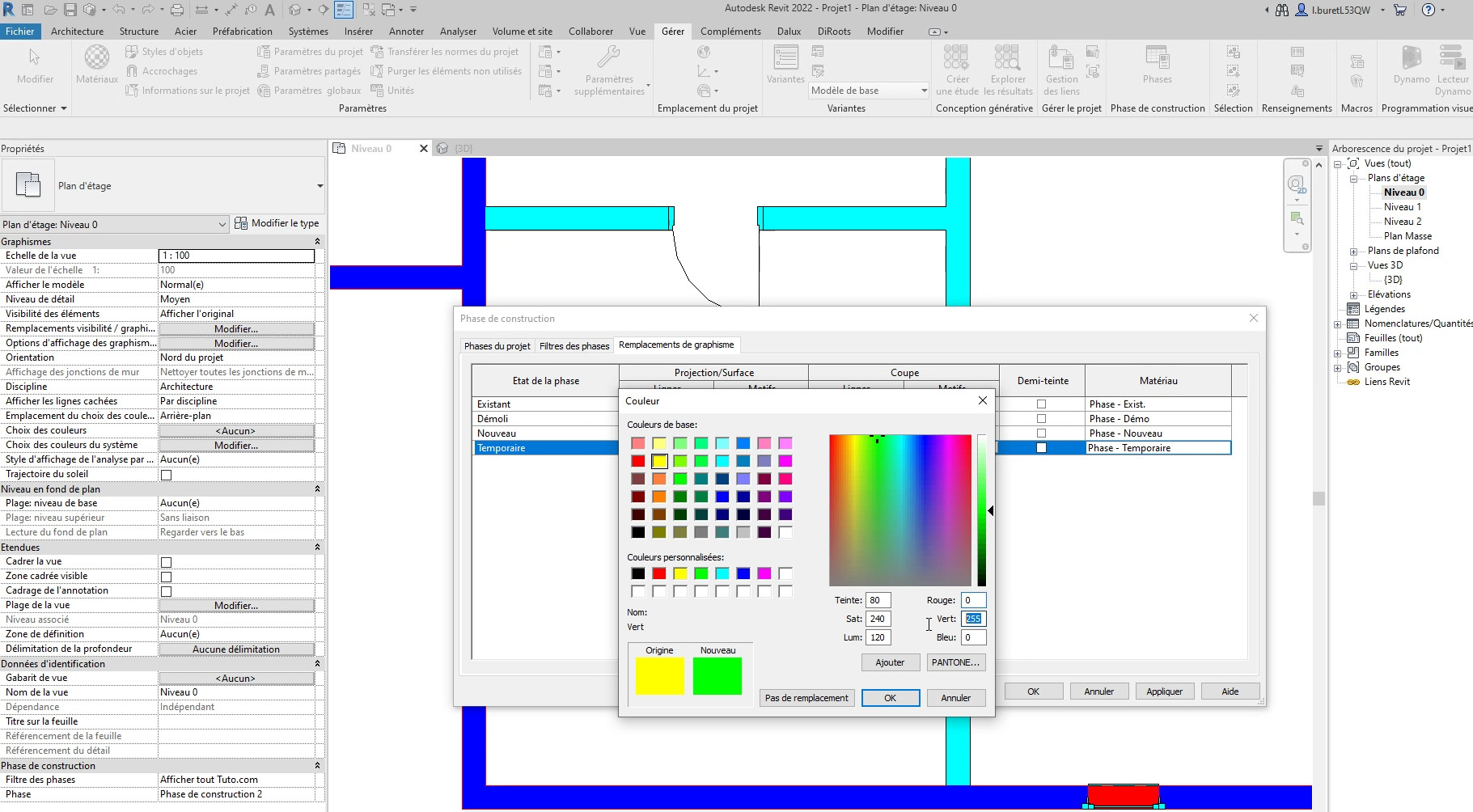Click the Styles d'objets icon

[133, 52]
